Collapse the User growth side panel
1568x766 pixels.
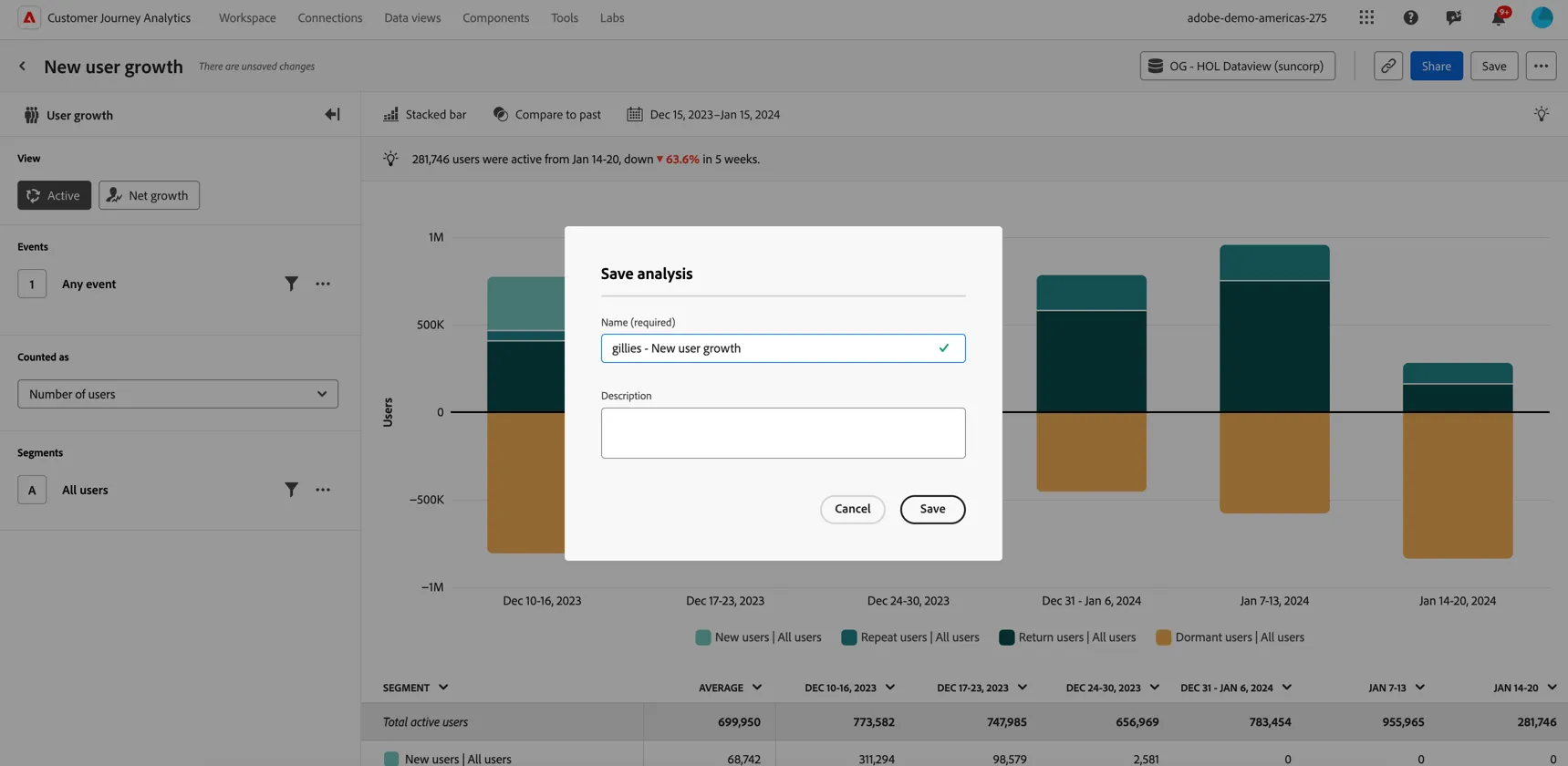click(332, 115)
